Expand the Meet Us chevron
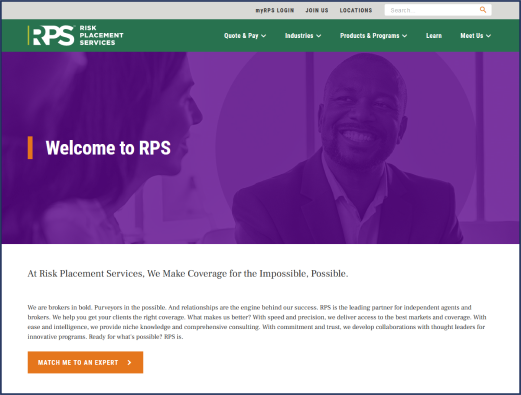 (488, 36)
